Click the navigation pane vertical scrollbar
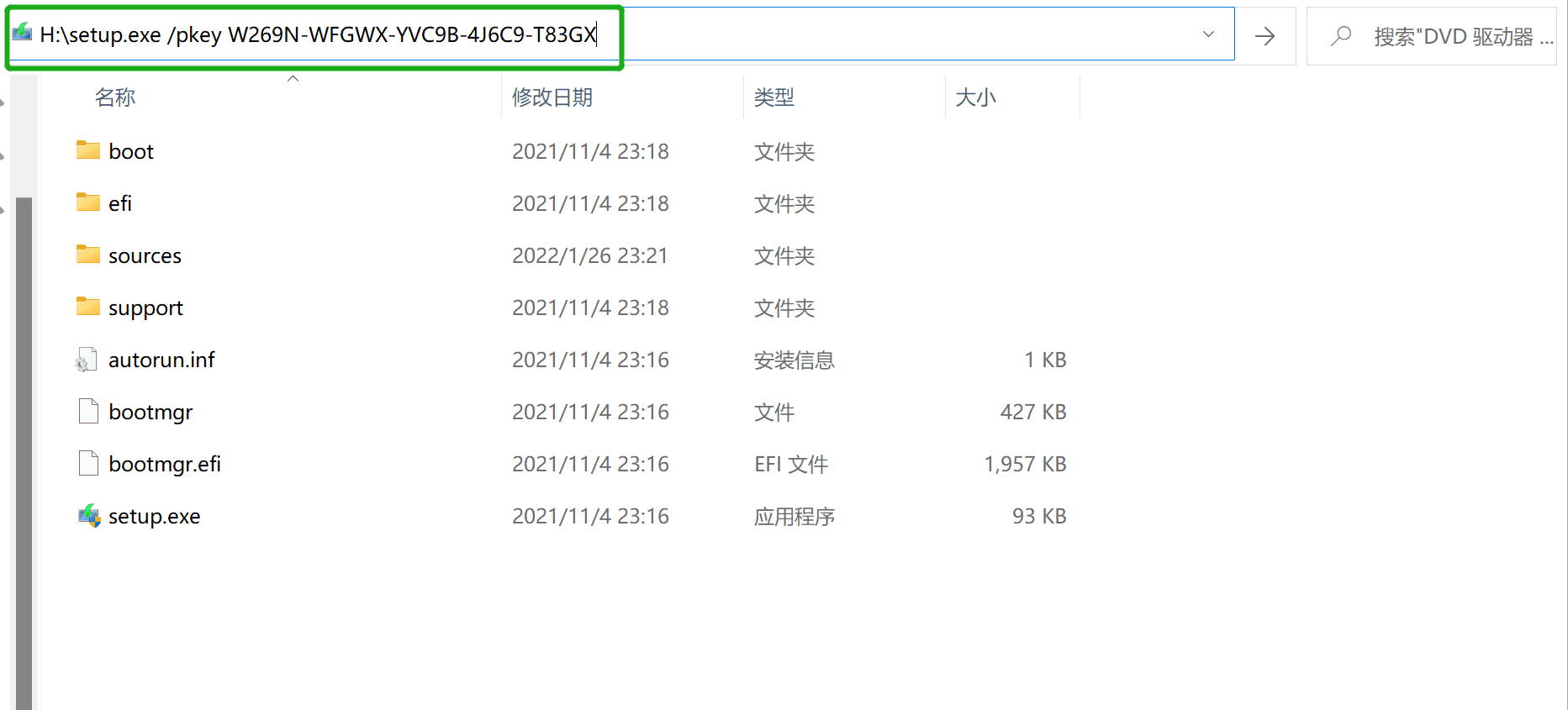The image size is (1568, 710). pos(24,454)
